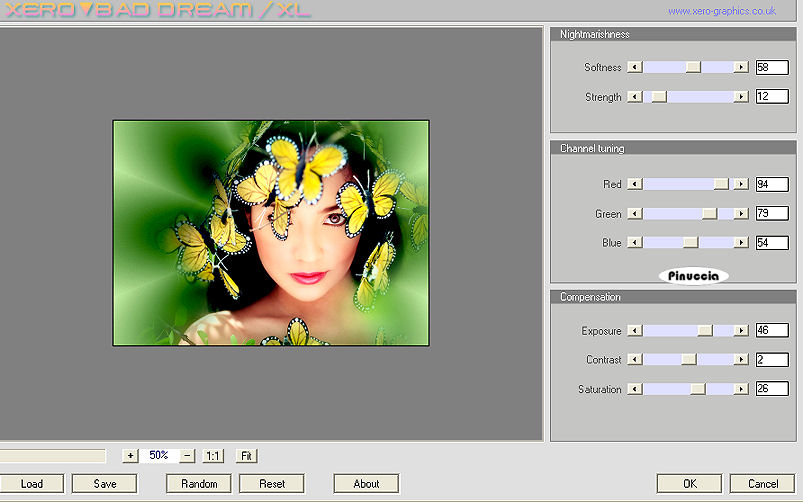803x502 pixels.
Task: Click the Saturation value field showing 26
Action: coord(772,388)
